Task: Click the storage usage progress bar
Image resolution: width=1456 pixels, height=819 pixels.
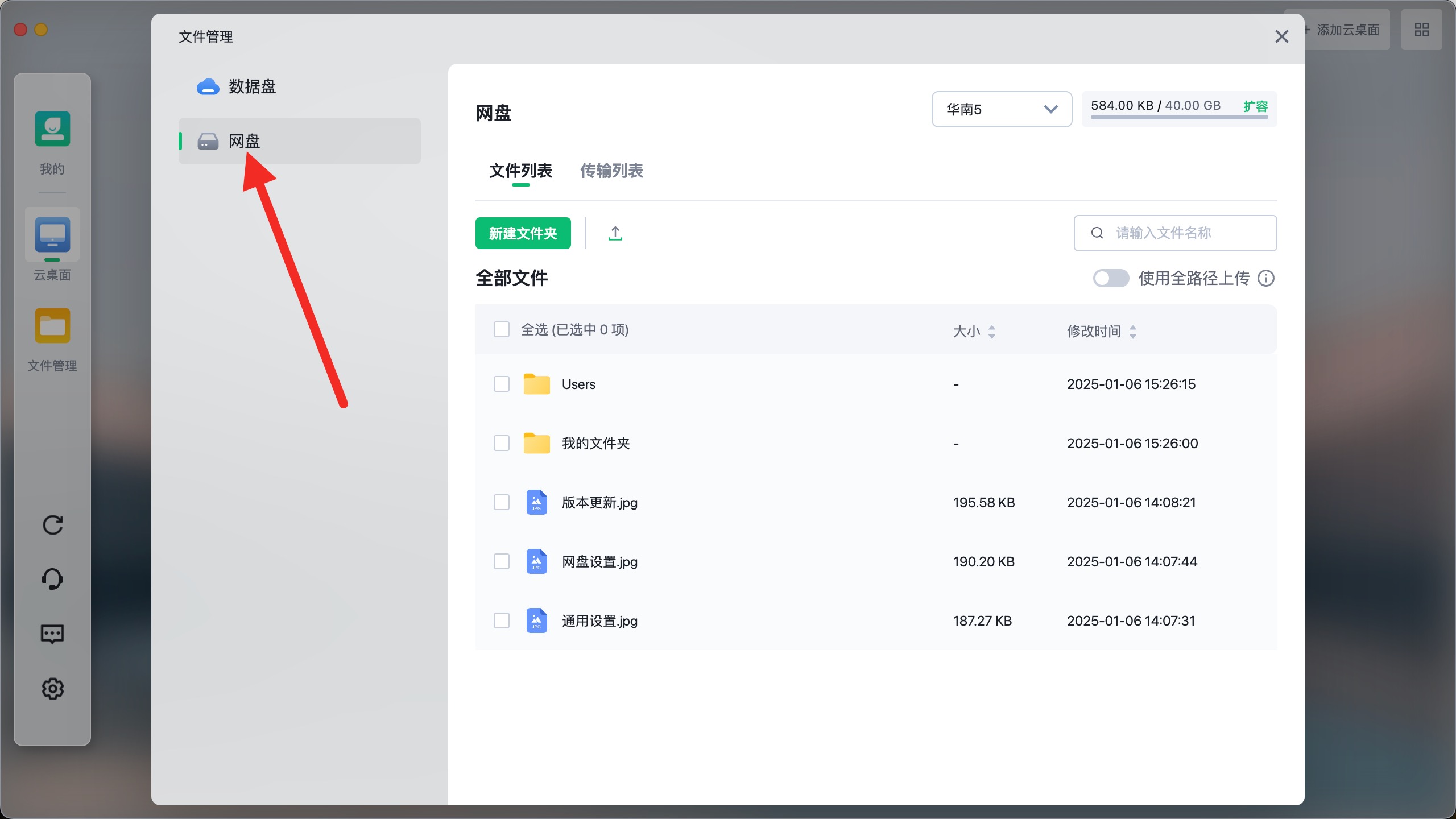Action: 1179,118
